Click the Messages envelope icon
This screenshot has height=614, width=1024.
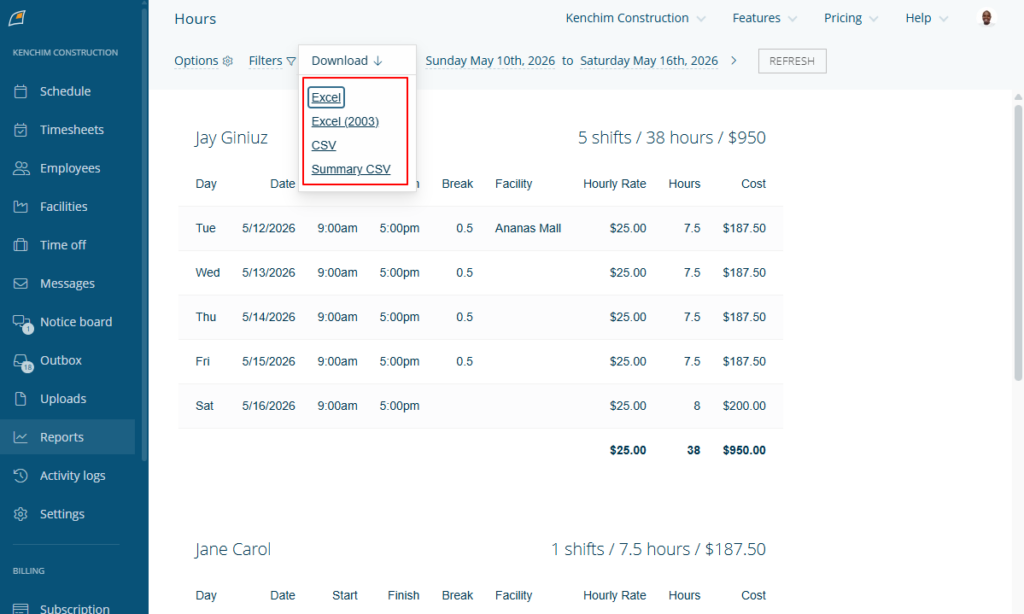[21, 283]
